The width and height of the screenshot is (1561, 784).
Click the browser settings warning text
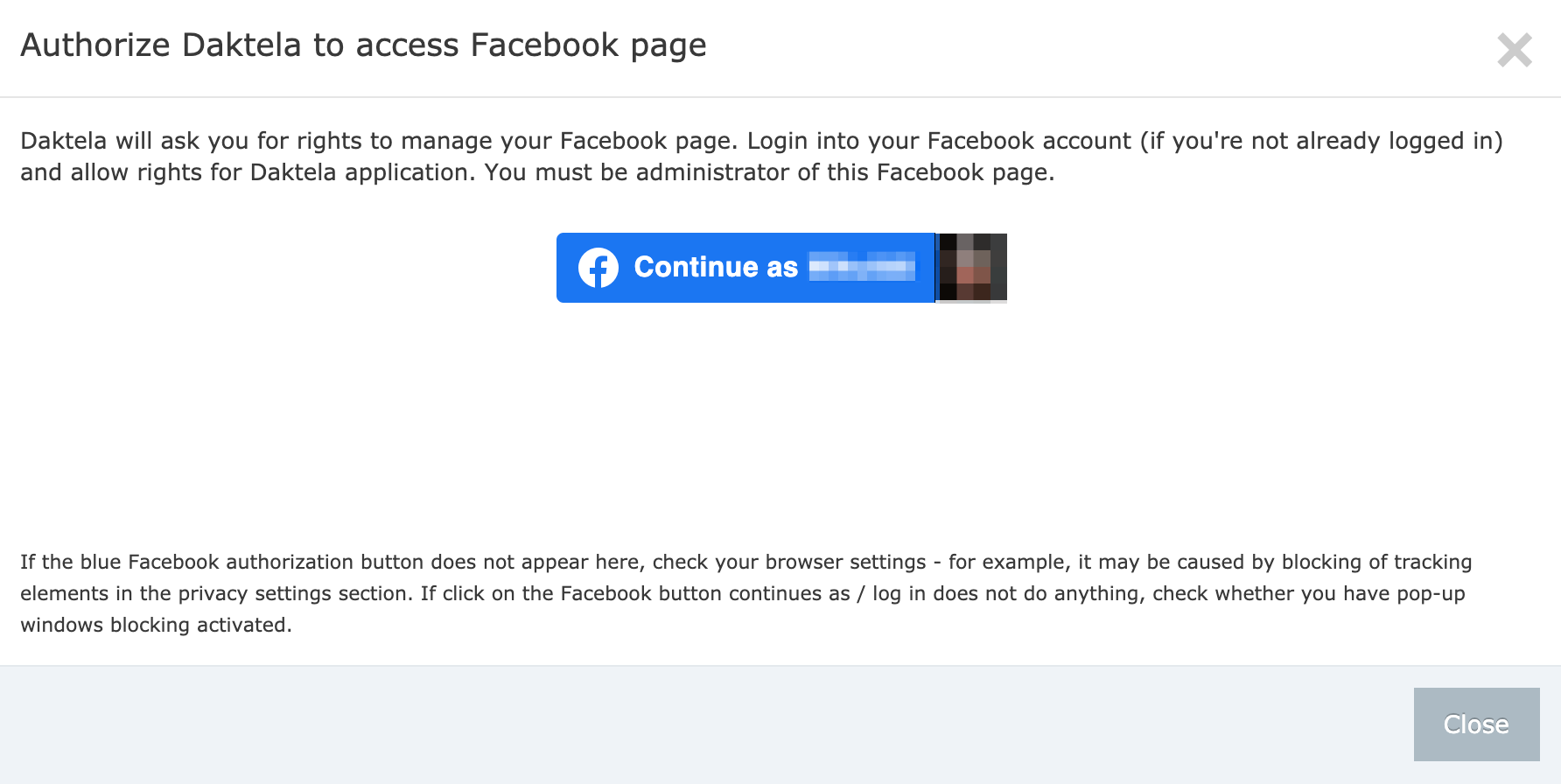(744, 592)
